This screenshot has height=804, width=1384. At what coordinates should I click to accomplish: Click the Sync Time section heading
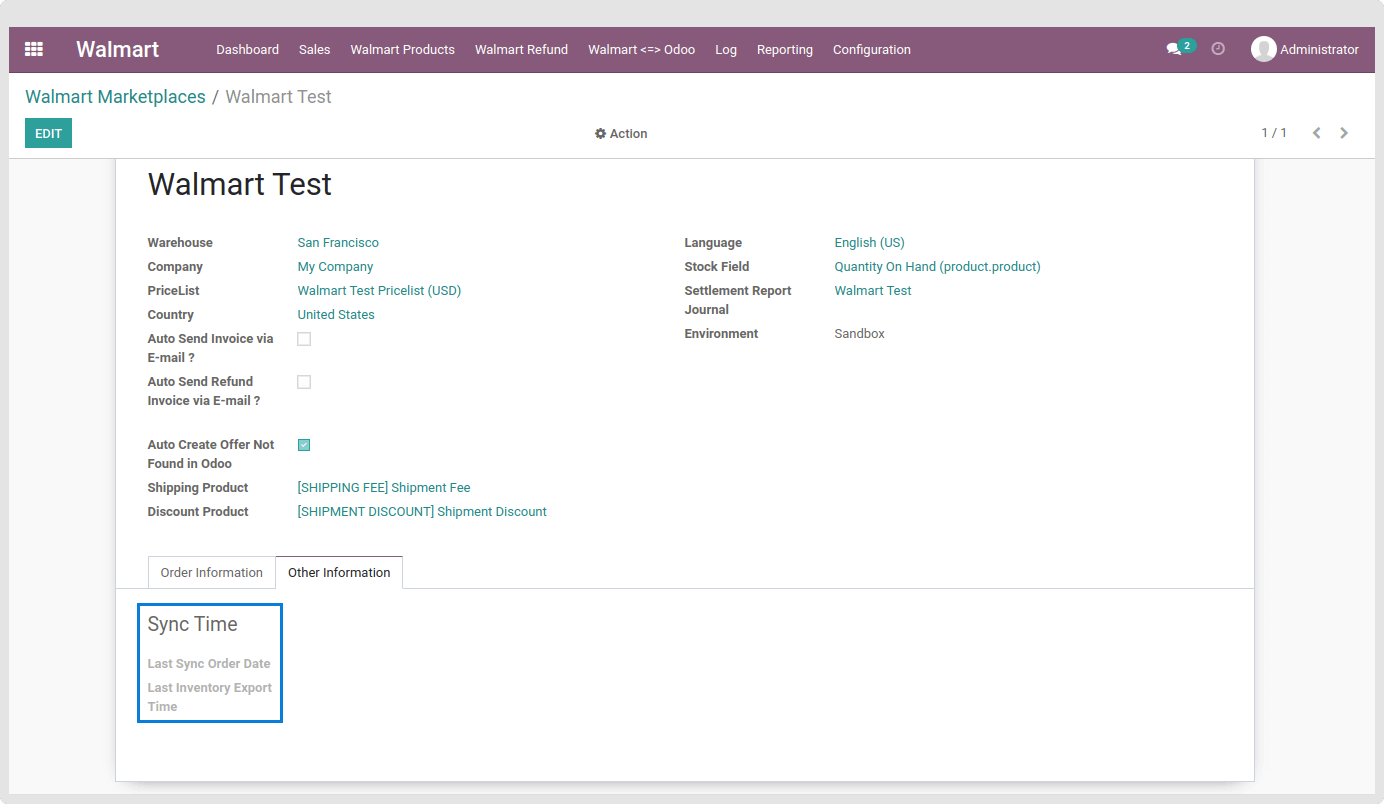click(x=193, y=624)
